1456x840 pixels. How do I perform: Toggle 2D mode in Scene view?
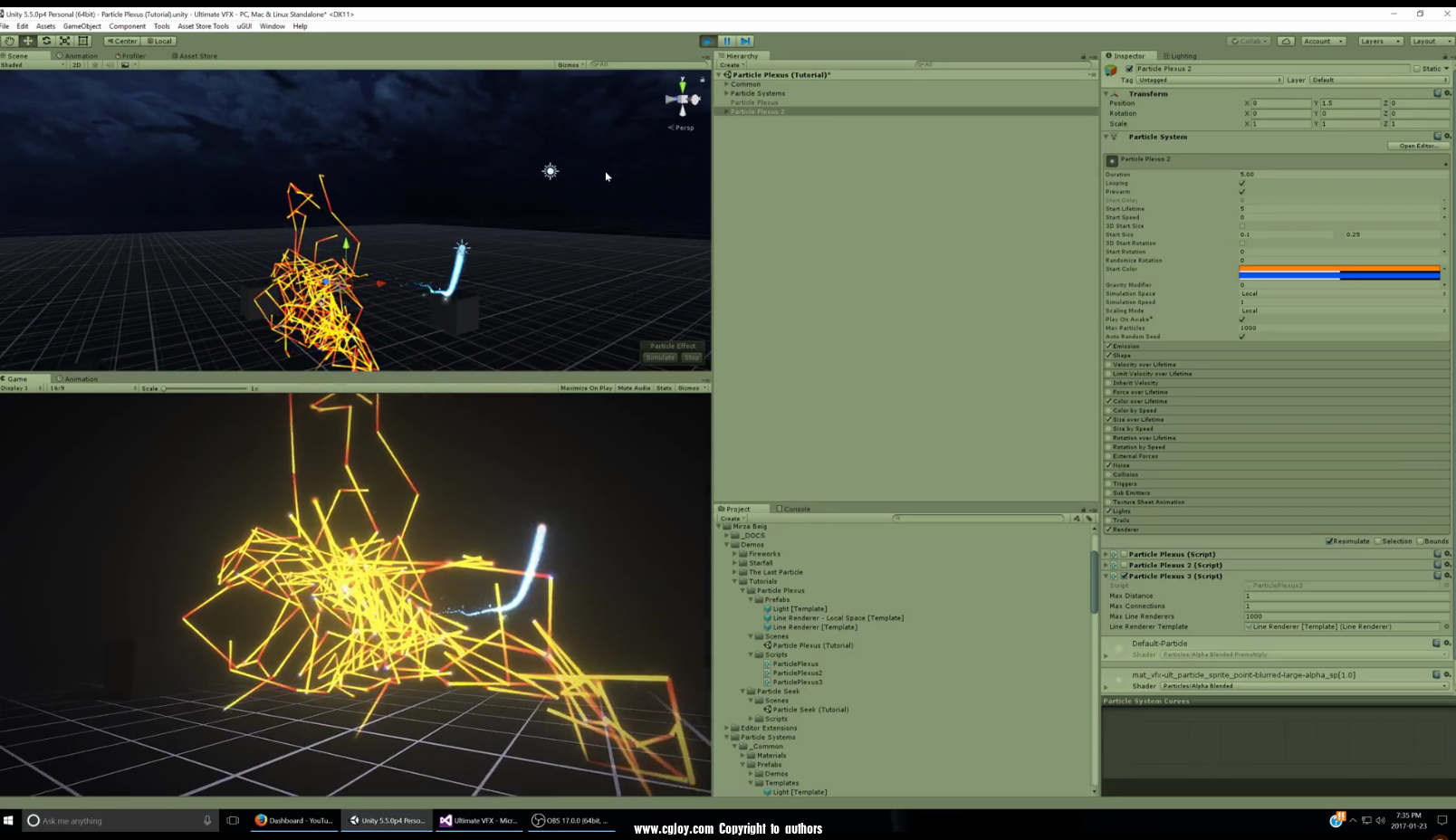point(77,64)
